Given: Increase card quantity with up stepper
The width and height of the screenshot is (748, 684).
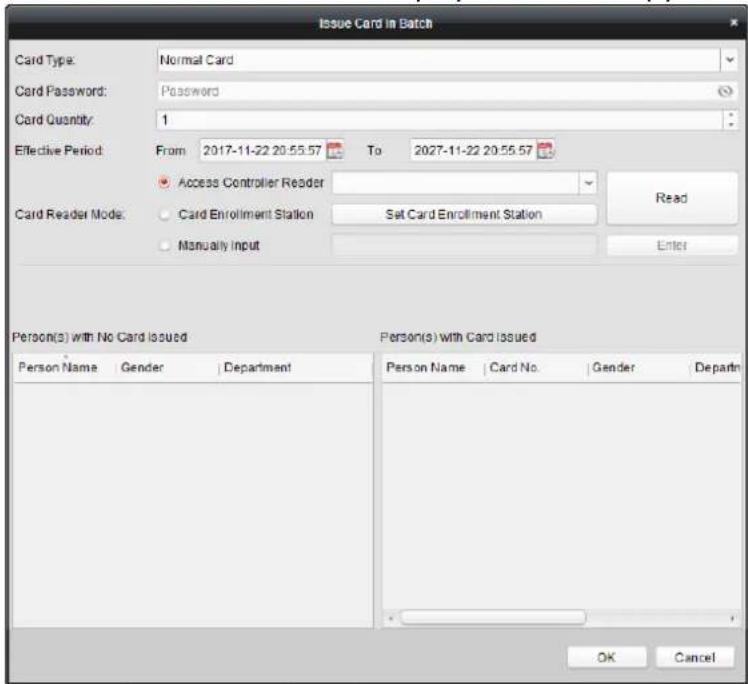Looking at the screenshot, I should (x=731, y=115).
